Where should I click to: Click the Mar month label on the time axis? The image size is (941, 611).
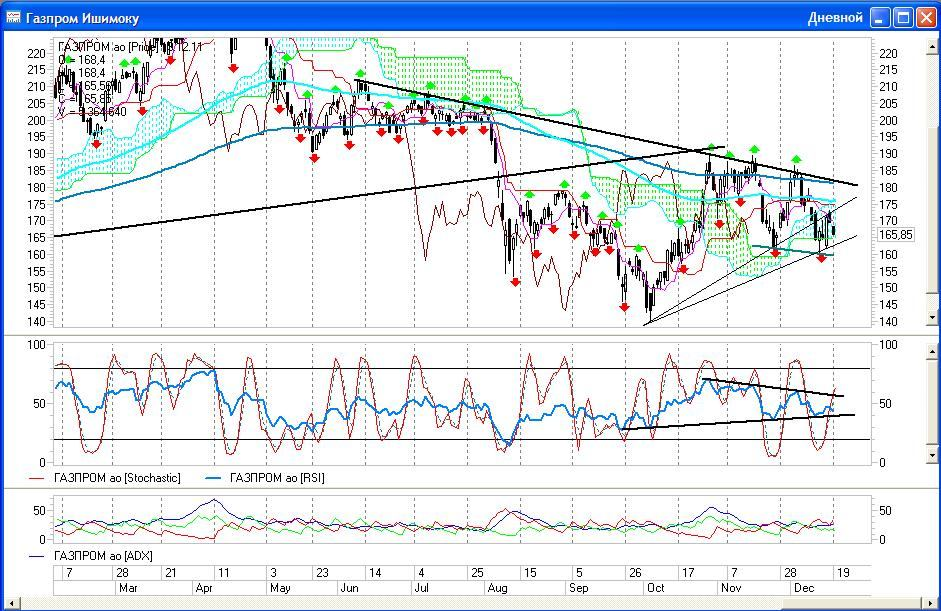tap(128, 588)
